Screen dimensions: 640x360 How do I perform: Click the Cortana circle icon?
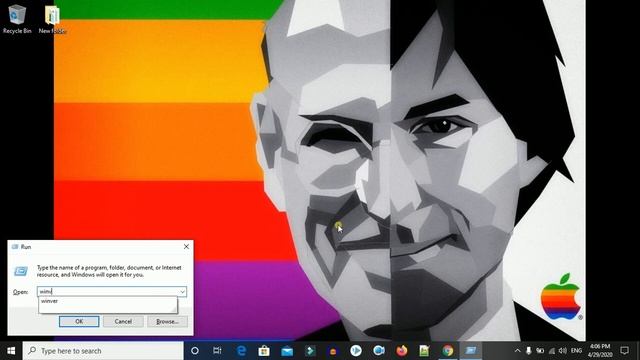[195, 351]
